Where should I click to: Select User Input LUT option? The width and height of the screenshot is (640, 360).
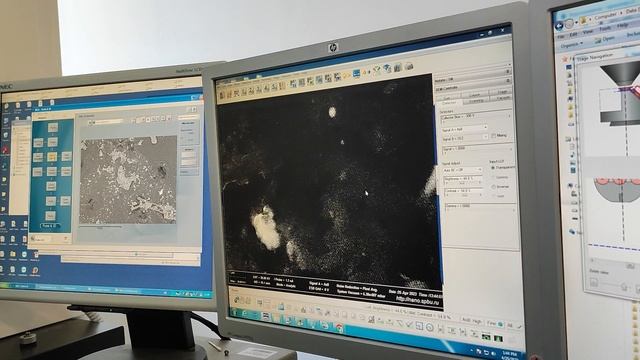pyautogui.click(x=493, y=196)
